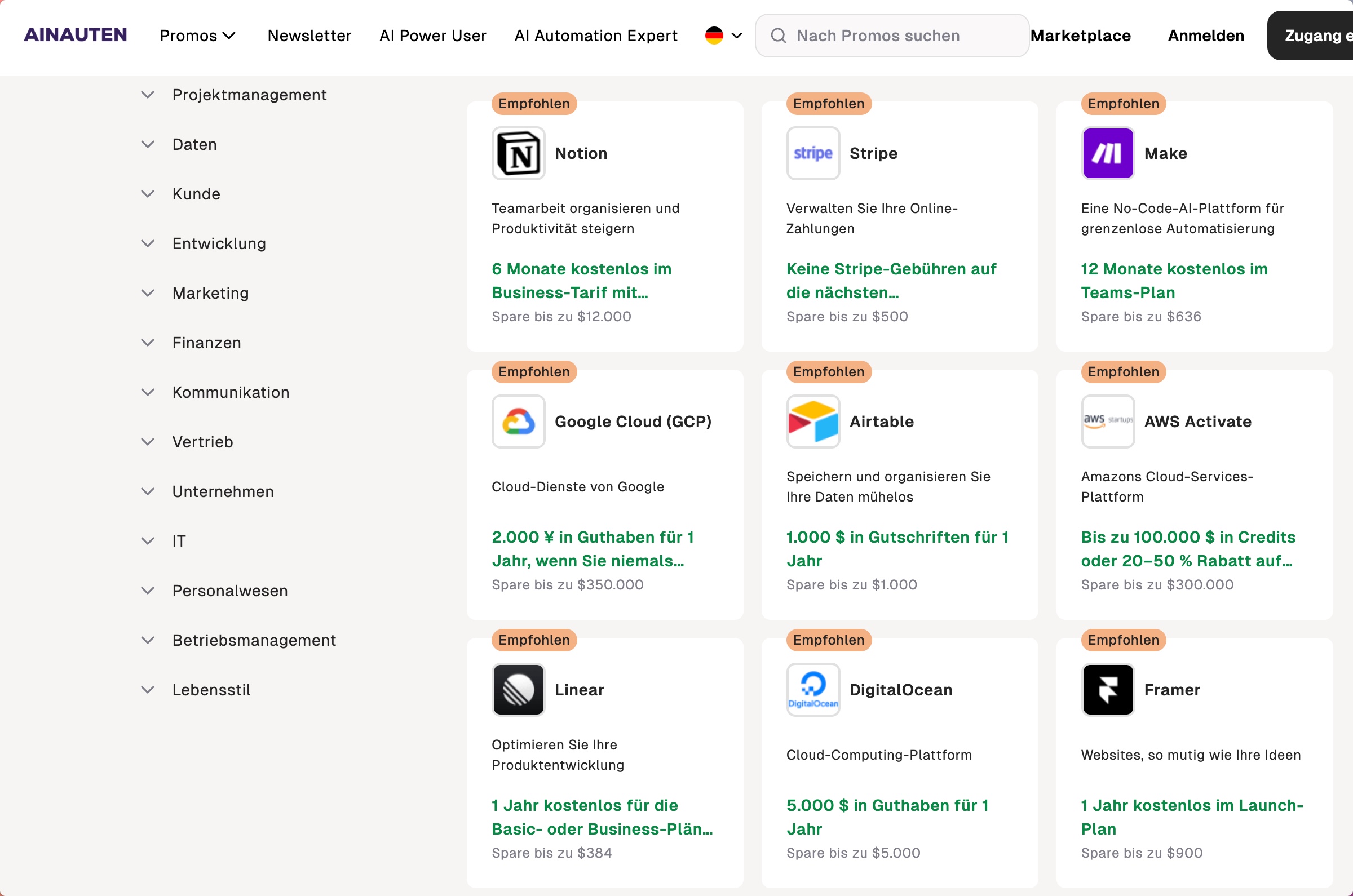Click the Google Cloud (GCP) title
Image resolution: width=1353 pixels, height=896 pixels.
(633, 422)
